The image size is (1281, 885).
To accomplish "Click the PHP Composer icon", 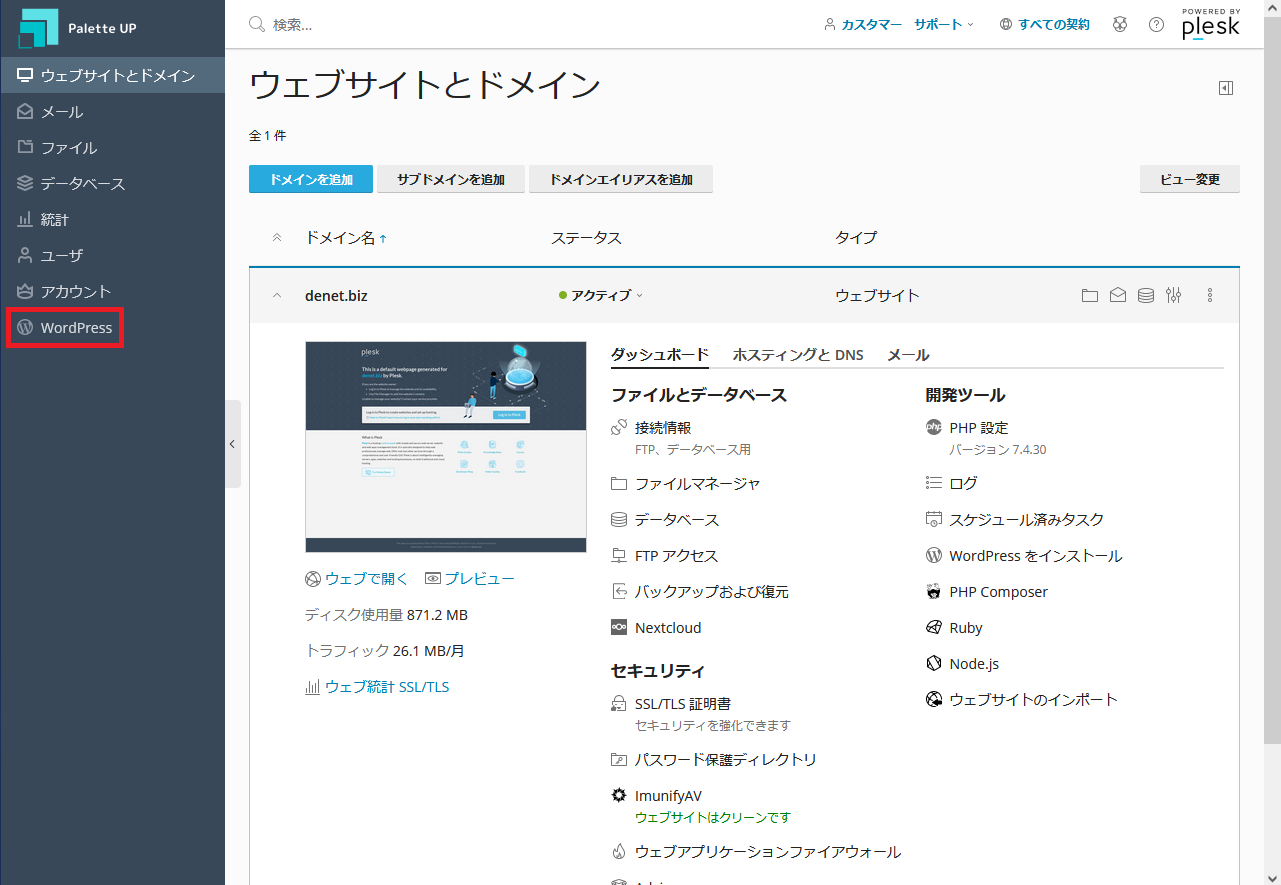I will (934, 591).
